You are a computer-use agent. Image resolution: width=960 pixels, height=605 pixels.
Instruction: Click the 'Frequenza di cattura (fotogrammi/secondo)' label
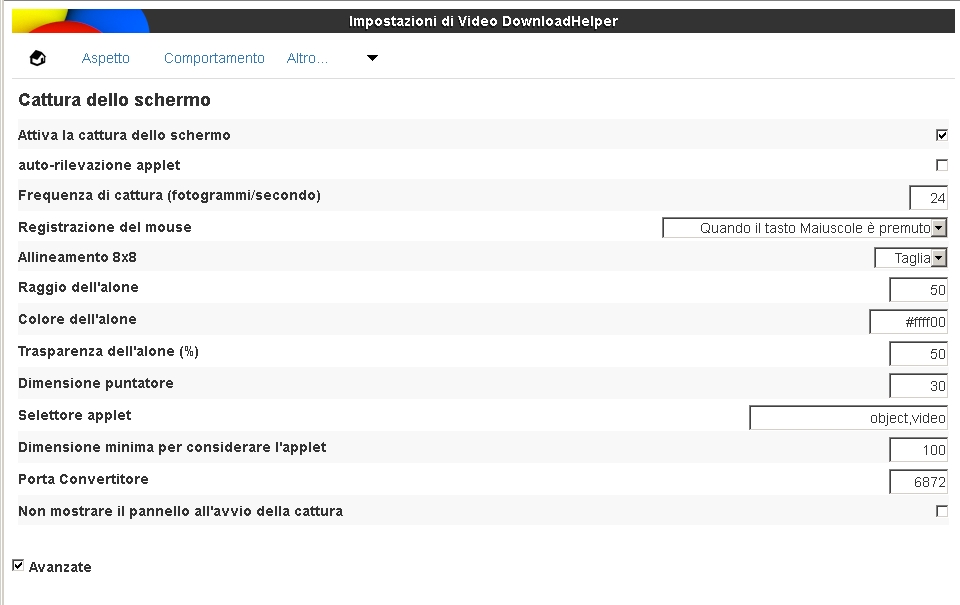170,195
